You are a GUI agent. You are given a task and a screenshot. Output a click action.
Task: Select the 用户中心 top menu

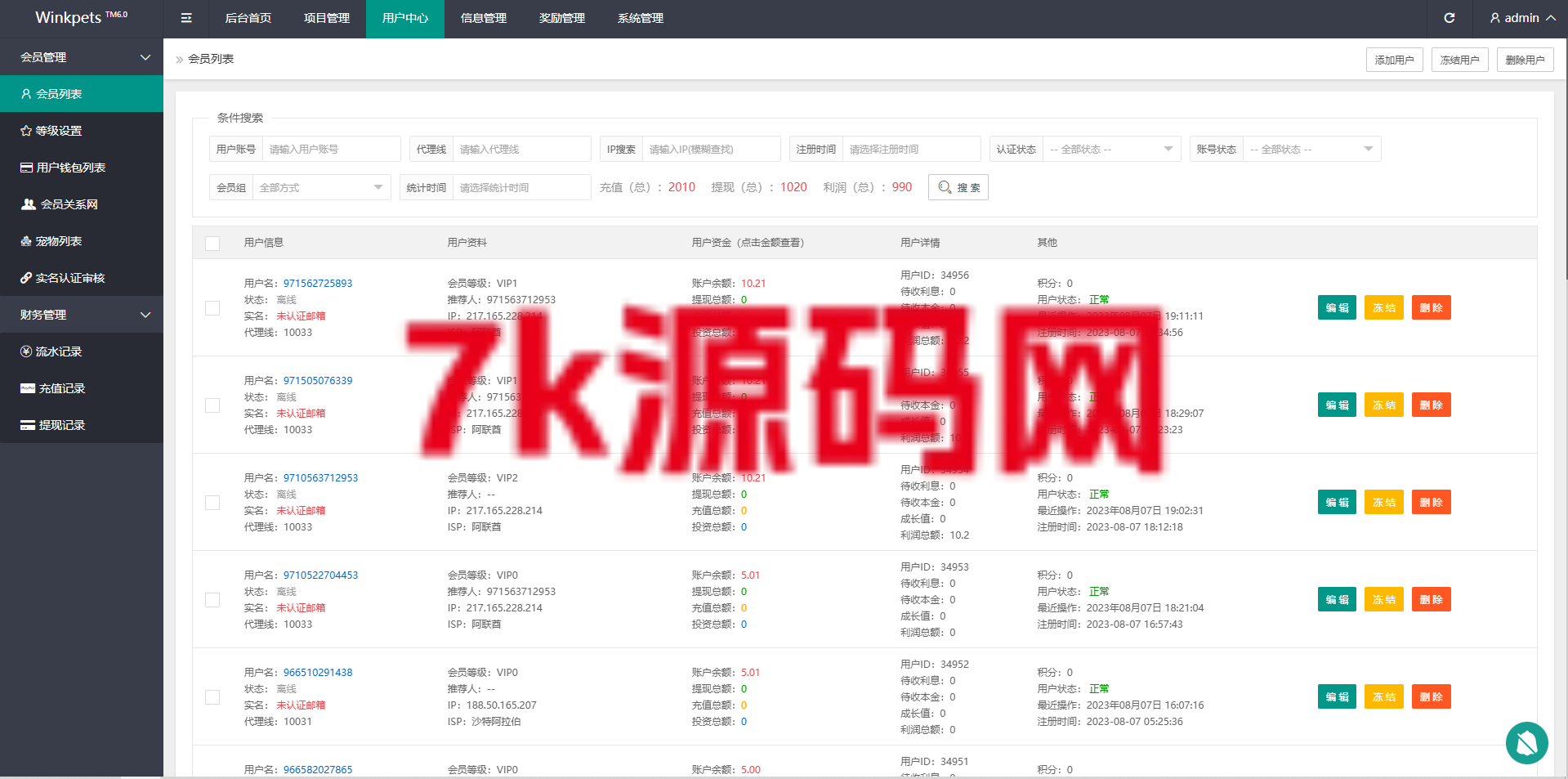click(x=405, y=18)
